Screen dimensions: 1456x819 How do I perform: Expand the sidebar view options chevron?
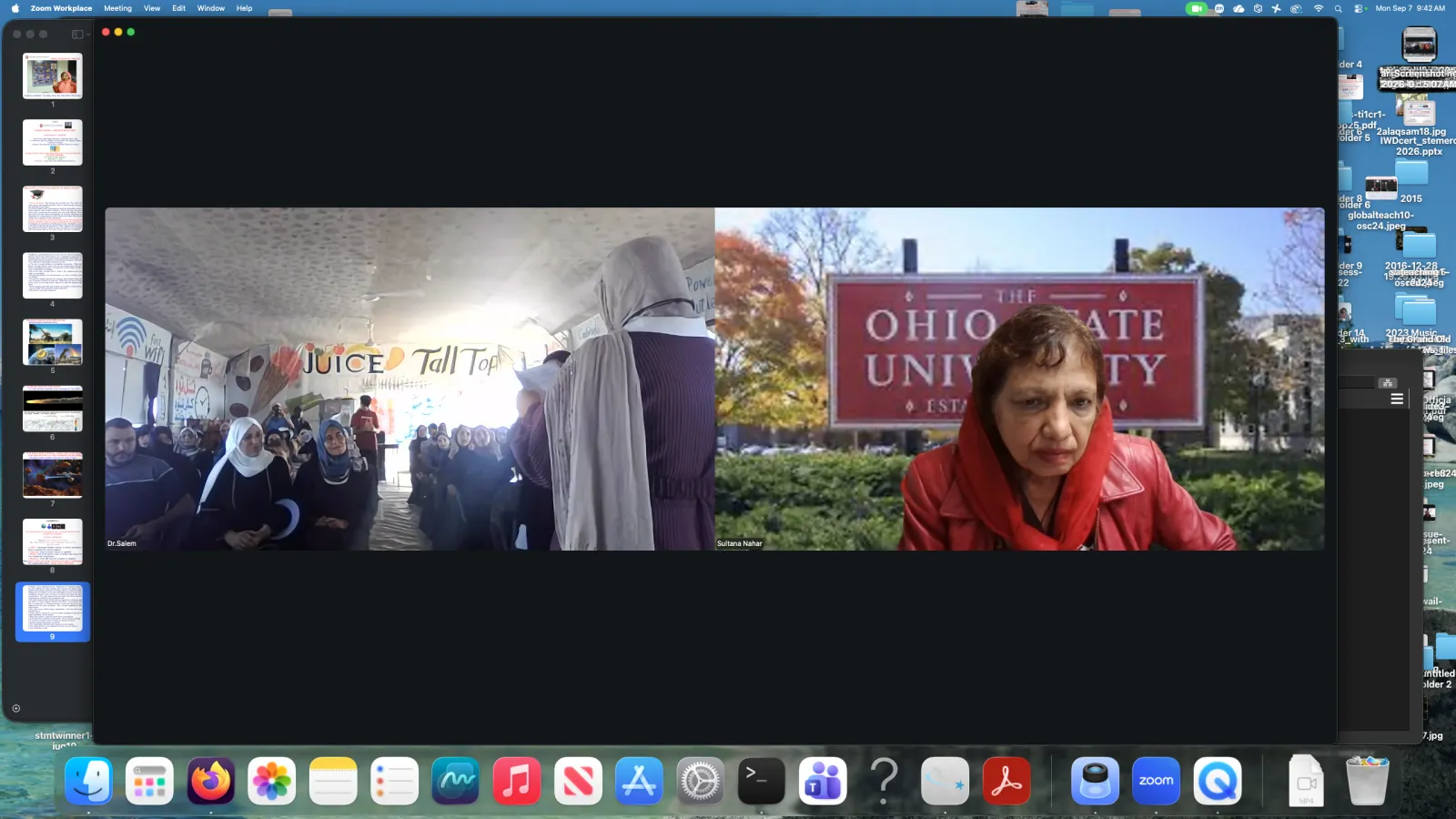[x=87, y=35]
